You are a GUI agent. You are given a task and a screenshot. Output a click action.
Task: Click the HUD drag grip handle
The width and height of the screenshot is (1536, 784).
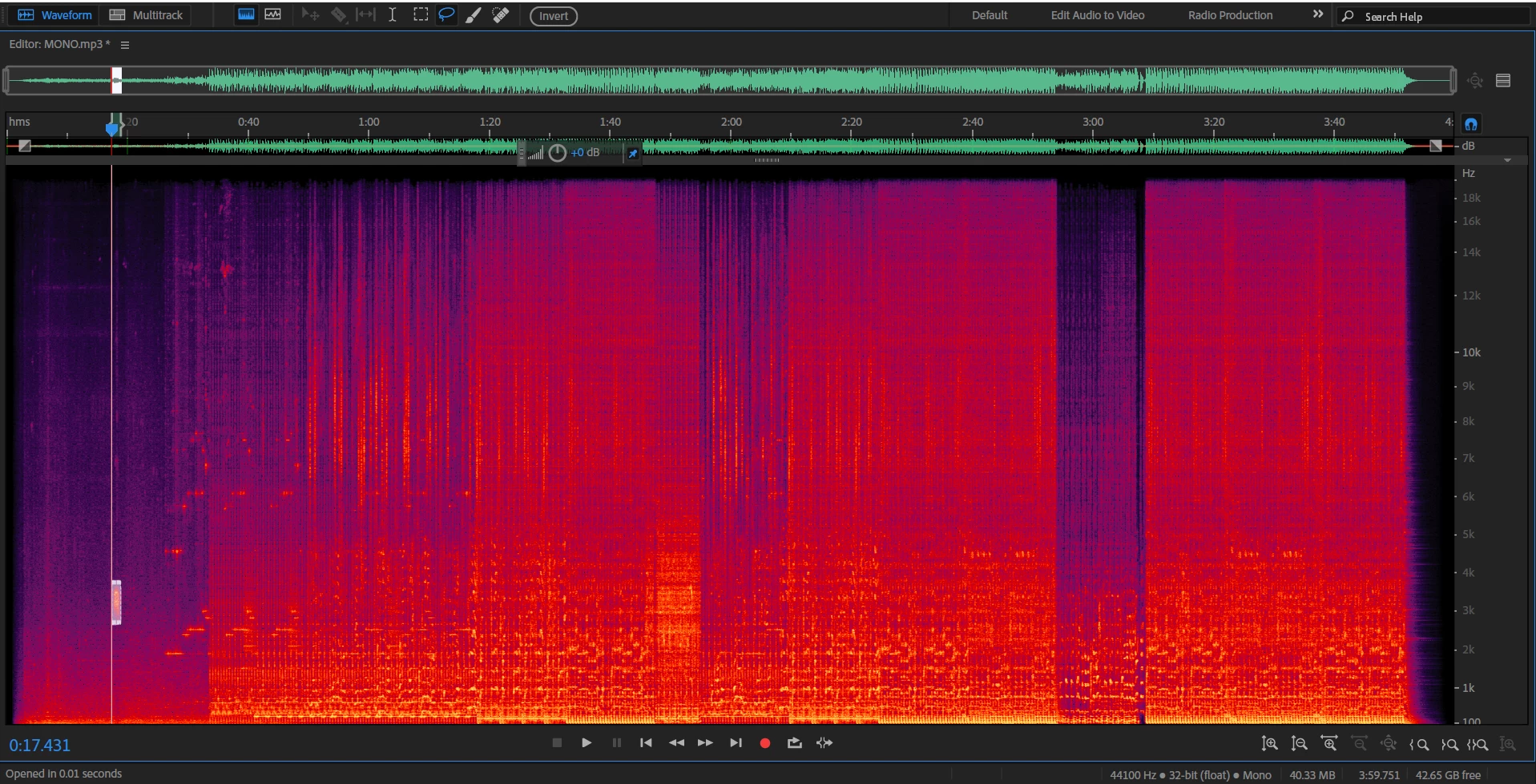[522, 152]
